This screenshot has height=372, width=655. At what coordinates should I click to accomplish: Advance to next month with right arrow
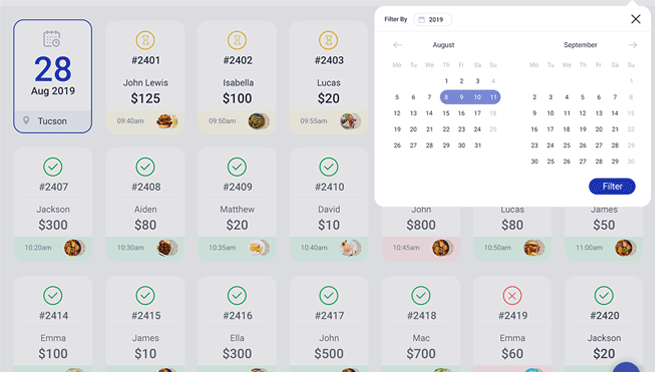[x=632, y=45]
